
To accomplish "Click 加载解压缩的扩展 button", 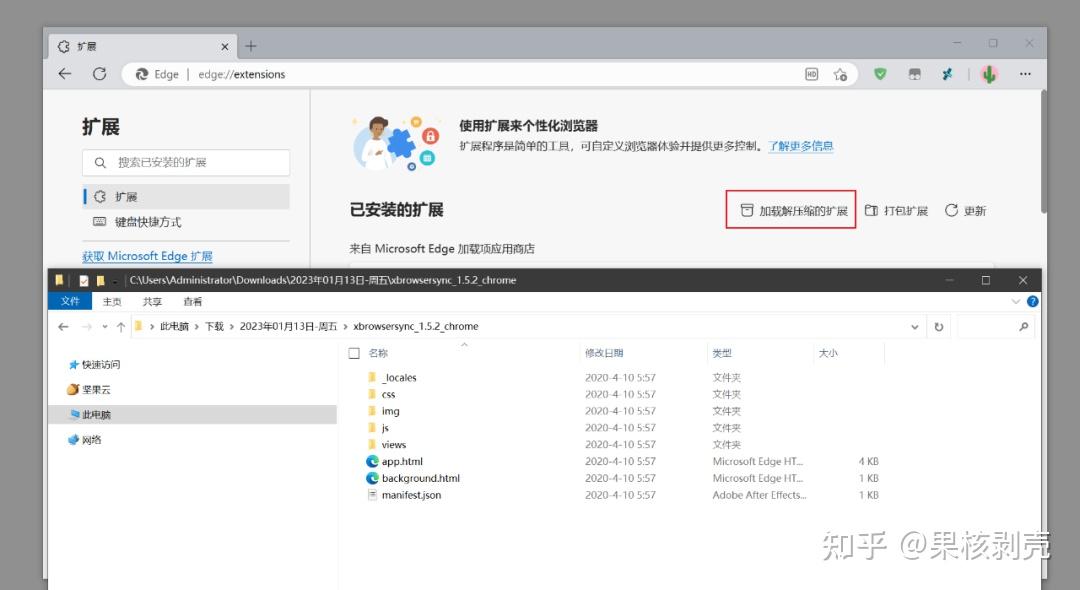I will 791,210.
